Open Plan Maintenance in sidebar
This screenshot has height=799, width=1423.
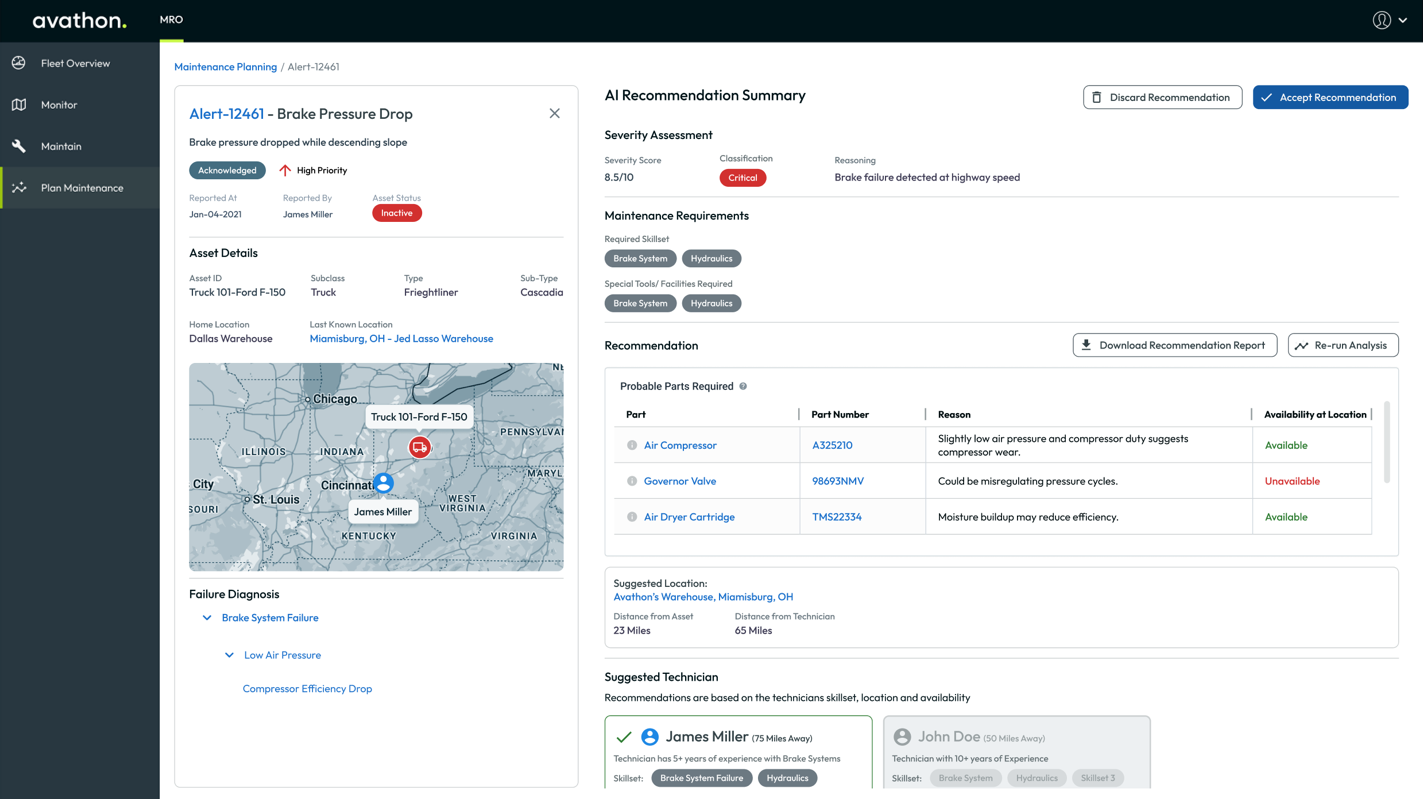click(x=81, y=188)
